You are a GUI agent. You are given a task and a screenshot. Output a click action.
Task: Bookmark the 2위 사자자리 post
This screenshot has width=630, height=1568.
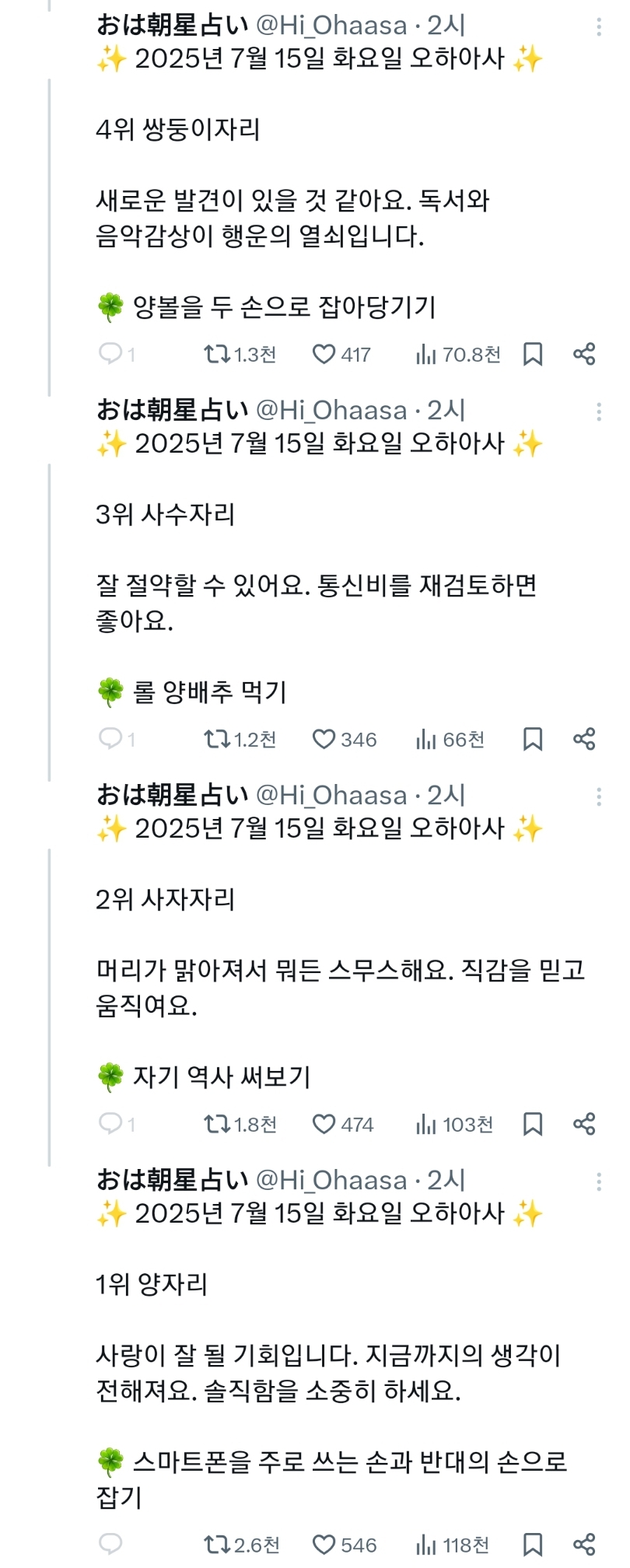click(x=533, y=1124)
